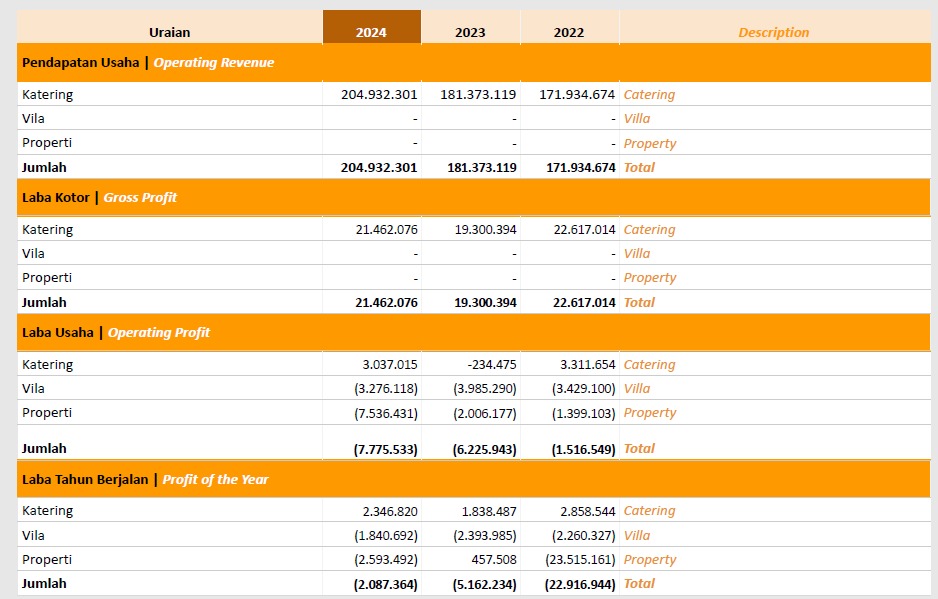Click the total 2022 loss cell (22.916.944)
The image size is (938, 599).
584,584
